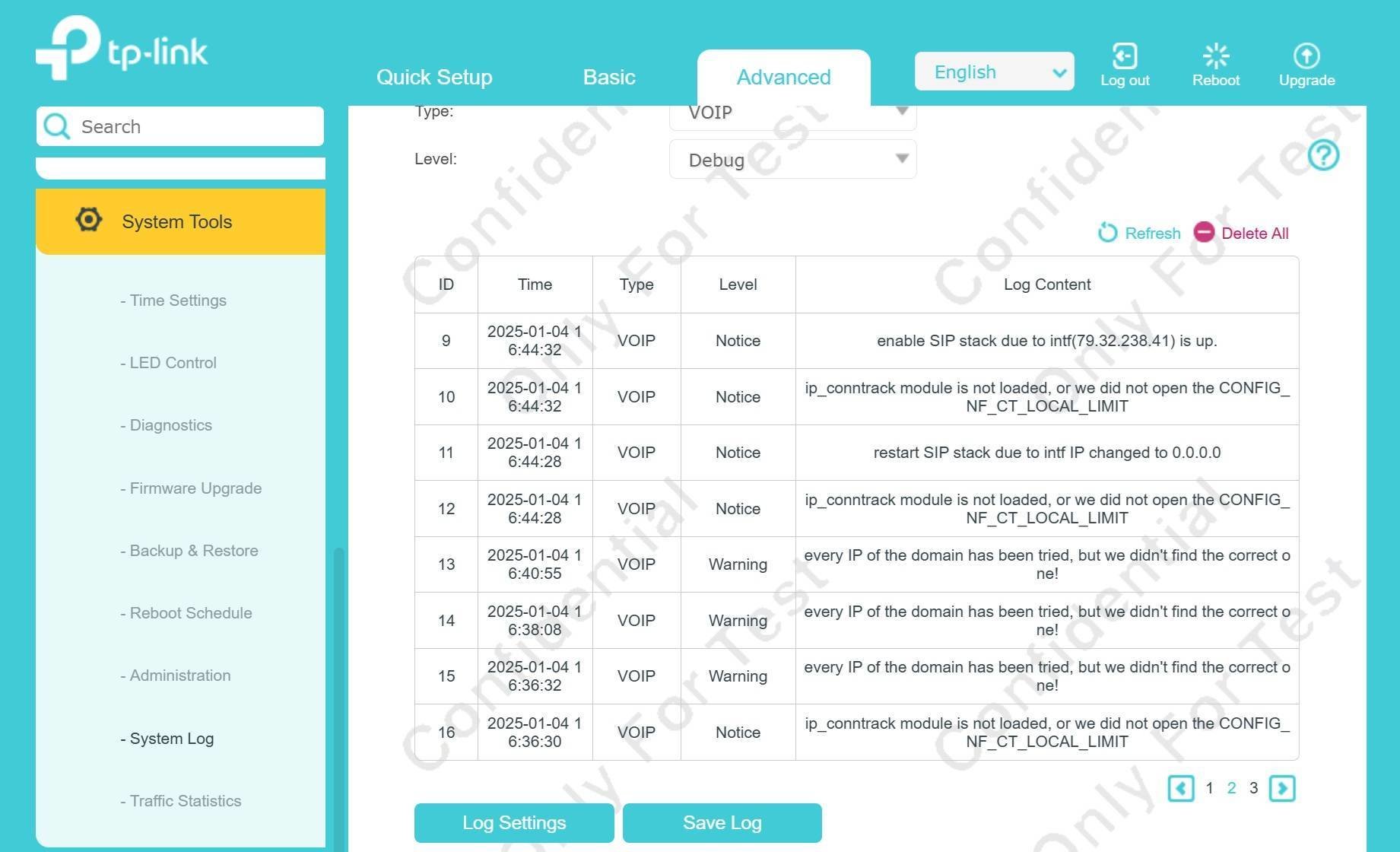Open Time Settings in sidebar
Screen dimensions: 1400x852
coord(173,300)
